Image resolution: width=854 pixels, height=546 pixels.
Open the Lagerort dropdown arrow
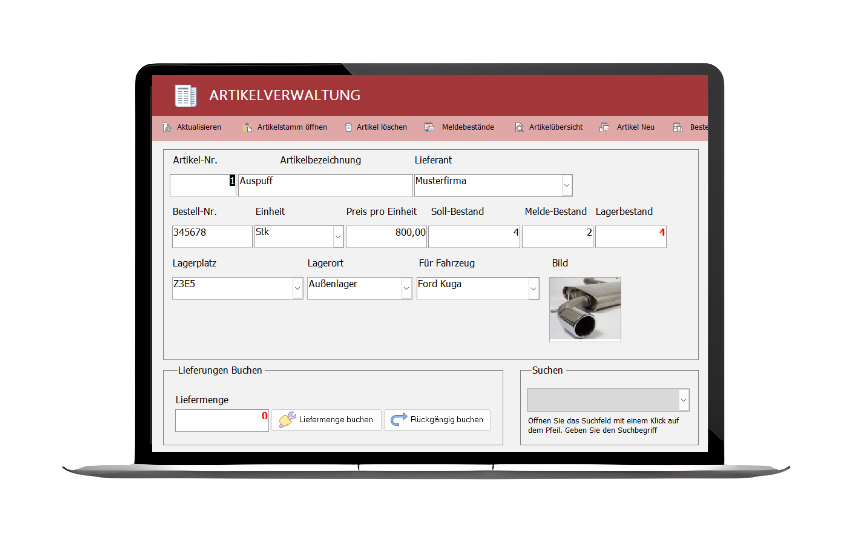click(x=406, y=288)
